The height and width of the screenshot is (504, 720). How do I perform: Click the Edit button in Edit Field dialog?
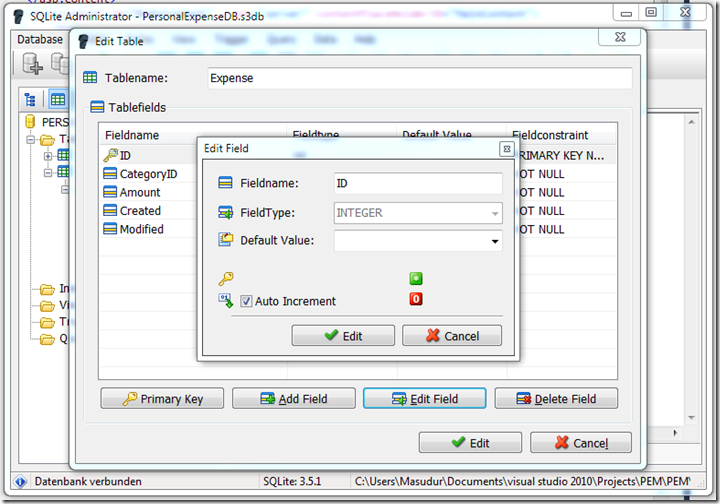(343, 336)
